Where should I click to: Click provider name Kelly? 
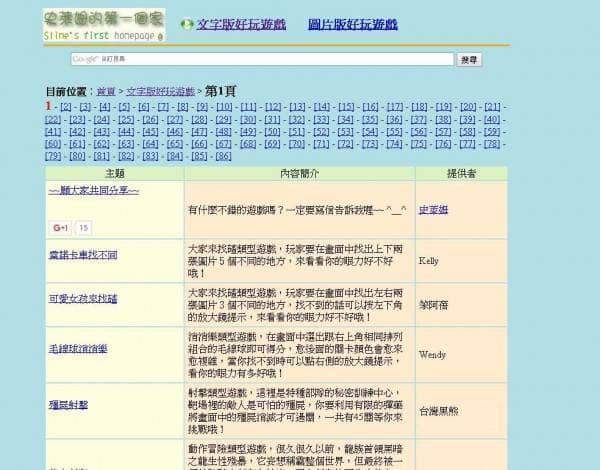(x=429, y=261)
